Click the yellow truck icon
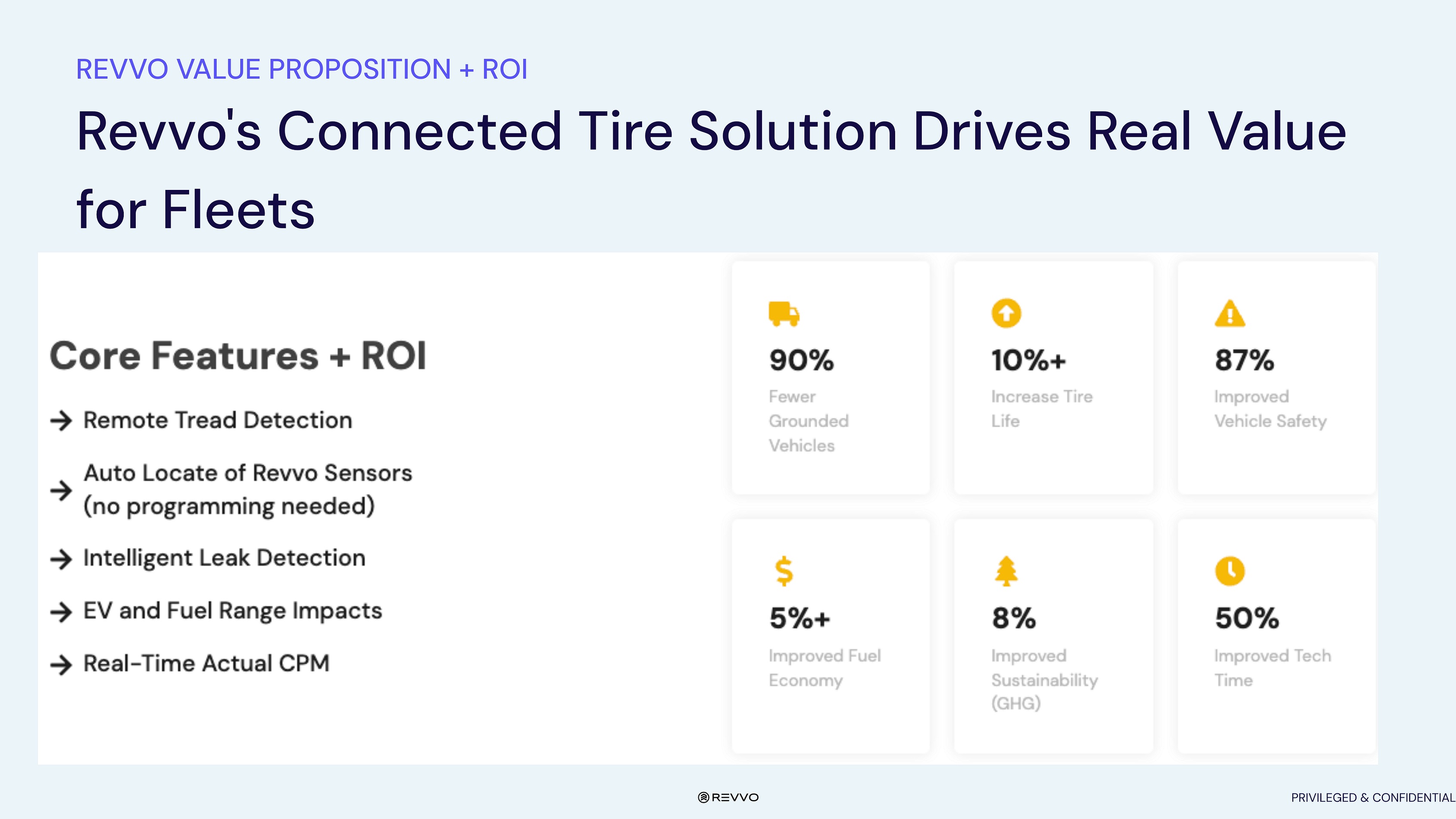The image size is (1456, 819). pos(783,314)
